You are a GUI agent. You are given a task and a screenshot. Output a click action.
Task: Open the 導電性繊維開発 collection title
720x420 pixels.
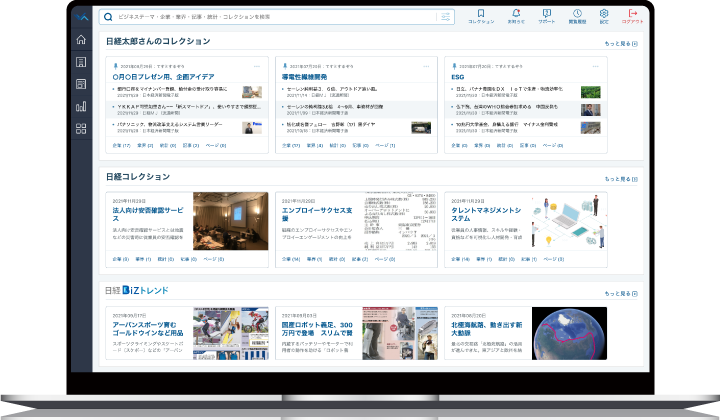[x=304, y=77]
